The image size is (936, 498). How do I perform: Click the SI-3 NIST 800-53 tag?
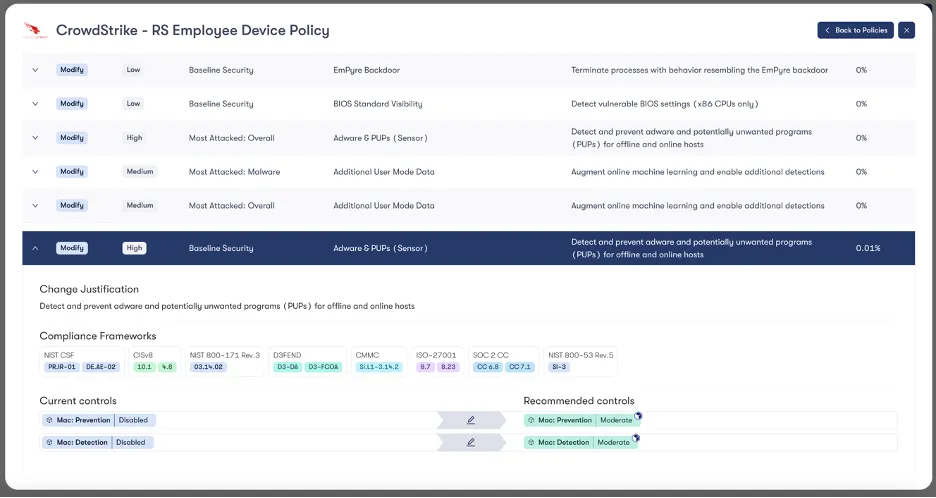pyautogui.click(x=559, y=367)
